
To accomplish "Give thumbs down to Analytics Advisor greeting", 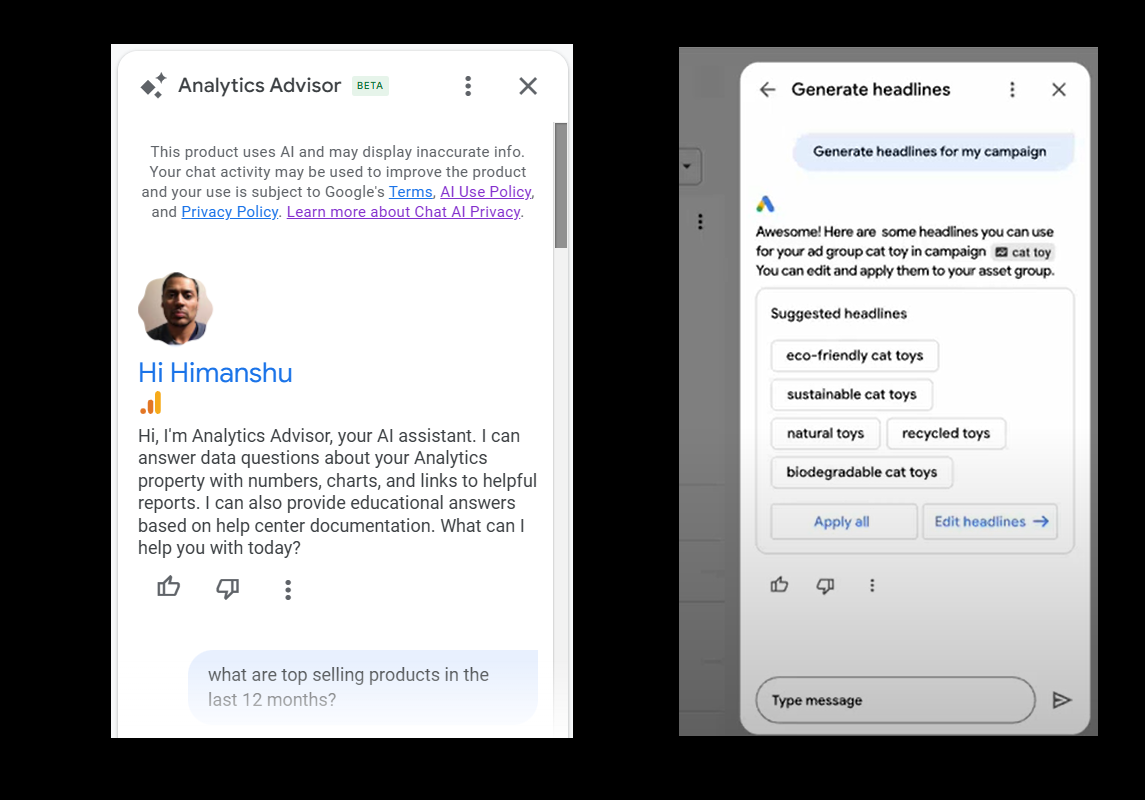I will click(228, 589).
